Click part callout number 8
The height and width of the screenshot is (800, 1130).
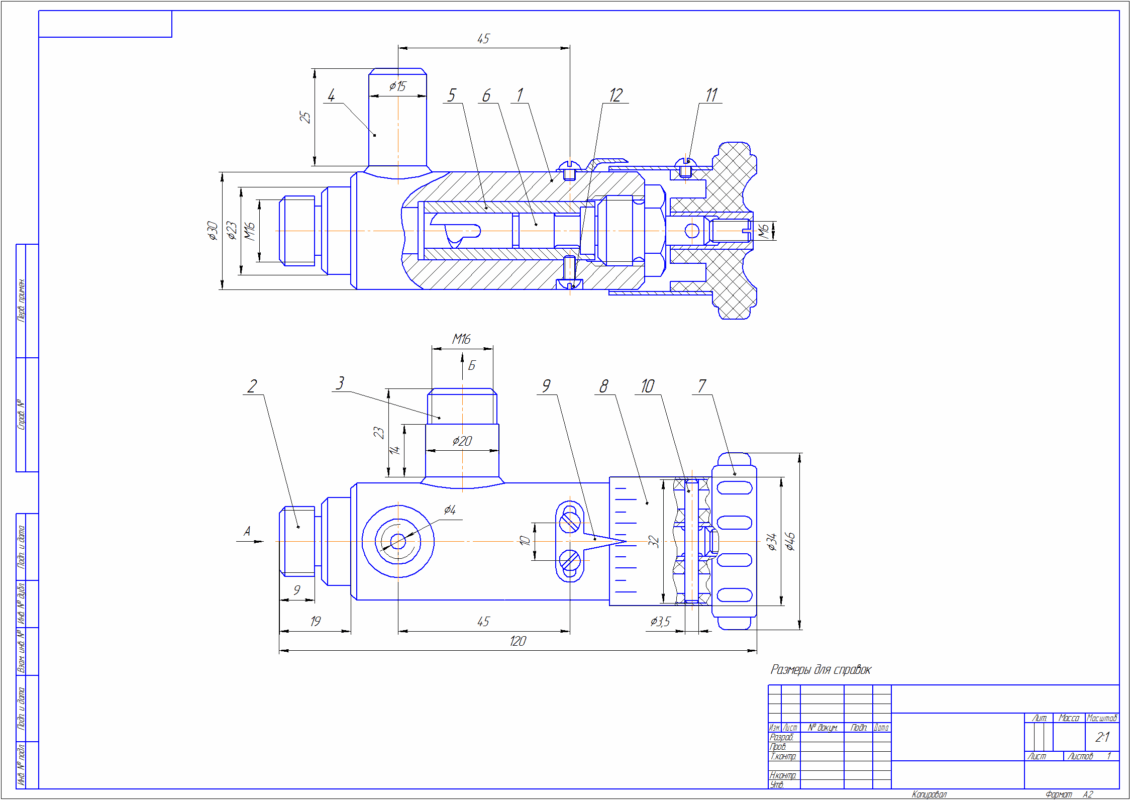[x=604, y=384]
